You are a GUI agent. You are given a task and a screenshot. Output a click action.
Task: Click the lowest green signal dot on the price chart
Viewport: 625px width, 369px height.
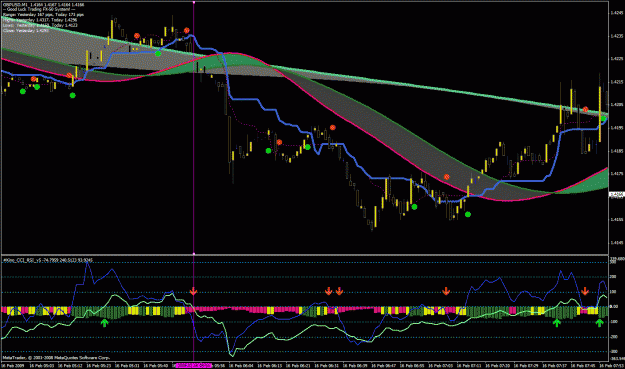468,214
